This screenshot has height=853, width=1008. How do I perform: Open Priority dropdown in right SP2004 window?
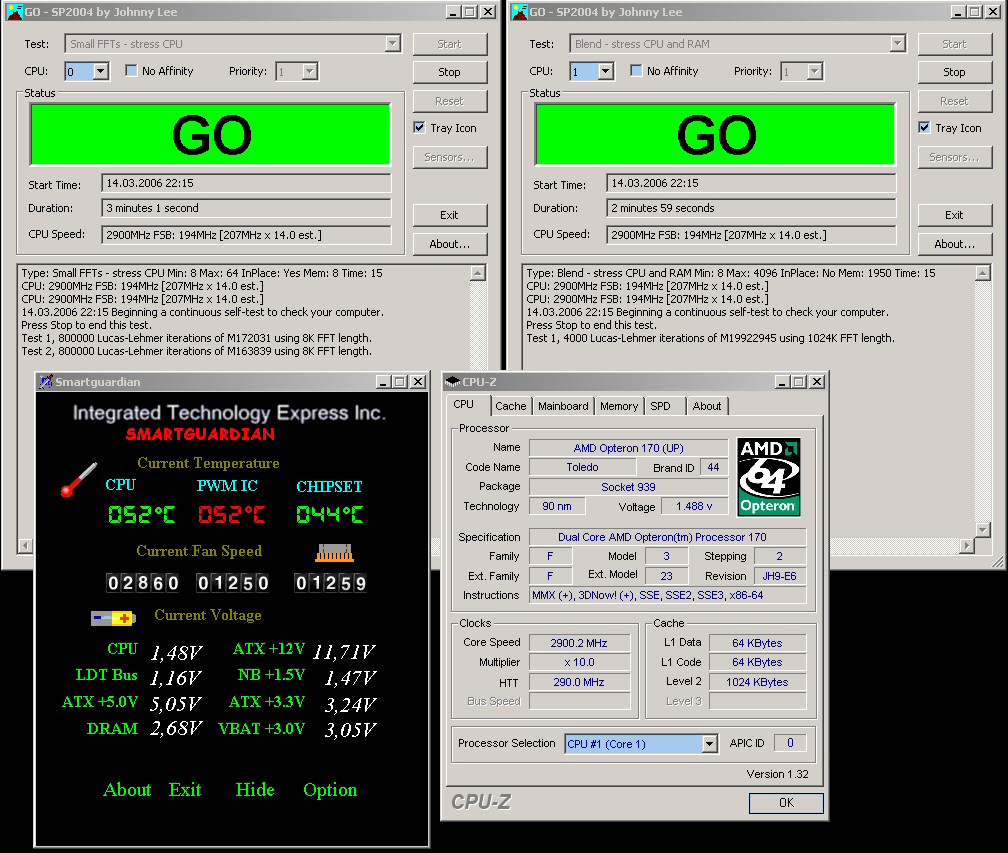click(x=814, y=71)
